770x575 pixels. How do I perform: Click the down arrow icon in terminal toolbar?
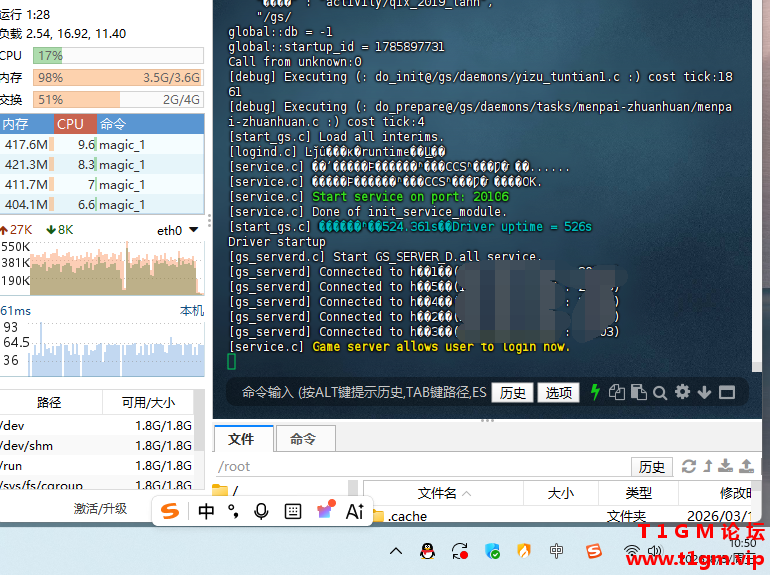point(704,392)
